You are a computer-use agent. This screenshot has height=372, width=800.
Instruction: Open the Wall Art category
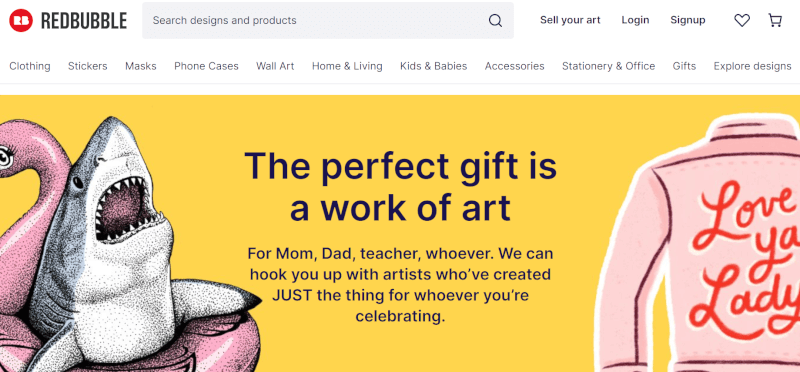[275, 66]
